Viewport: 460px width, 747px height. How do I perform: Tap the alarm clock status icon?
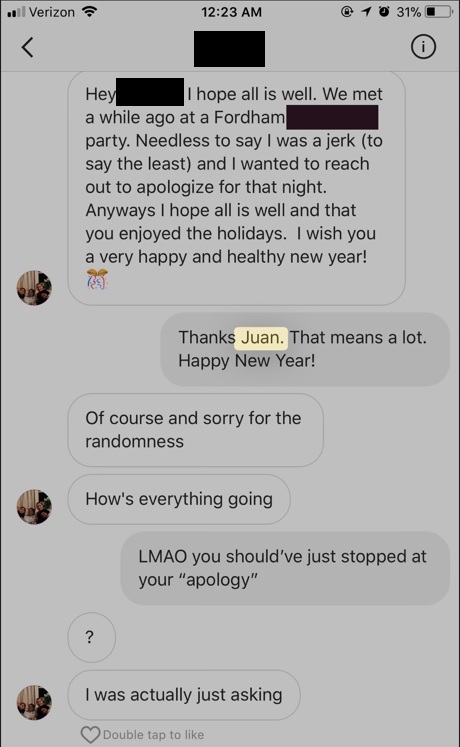384,11
